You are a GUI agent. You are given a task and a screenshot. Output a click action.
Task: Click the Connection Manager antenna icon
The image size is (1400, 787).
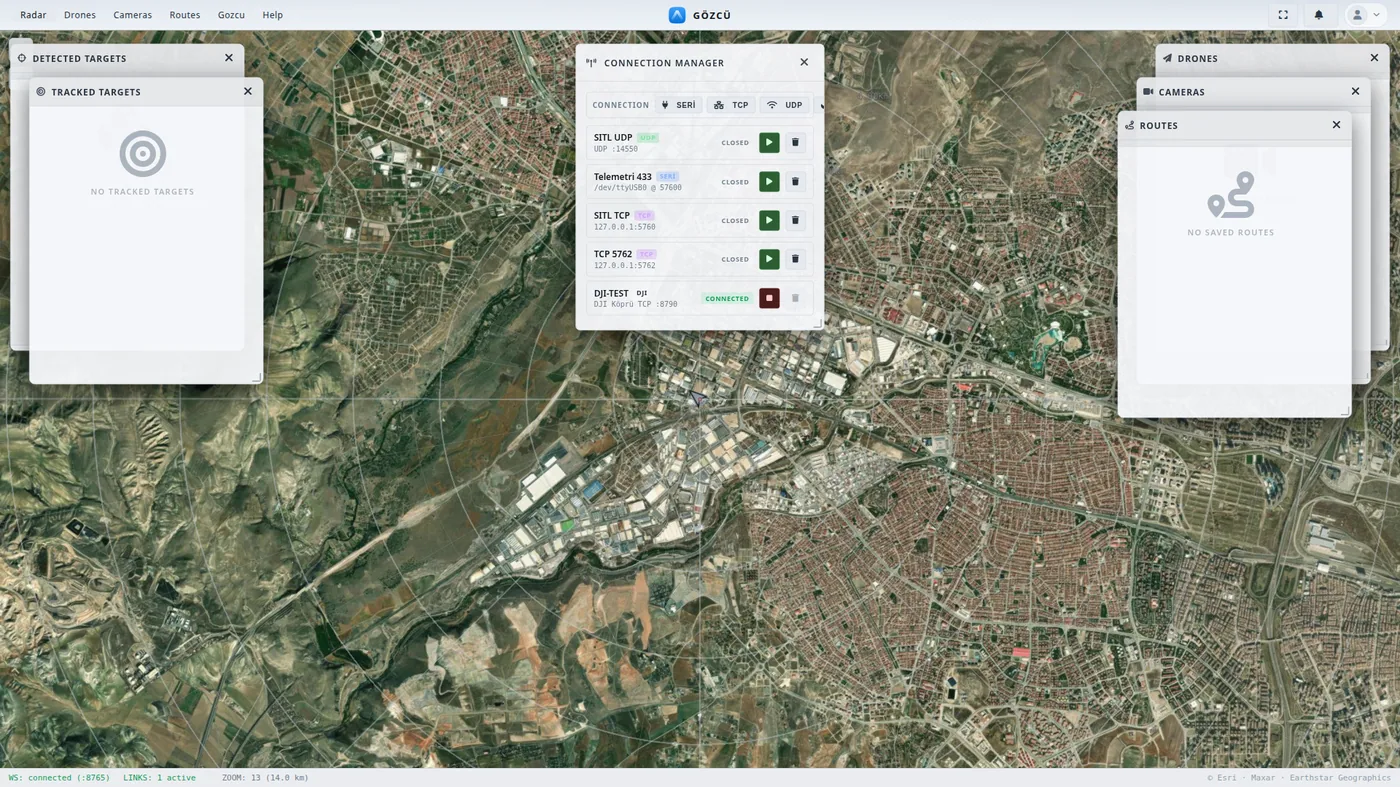click(x=591, y=63)
